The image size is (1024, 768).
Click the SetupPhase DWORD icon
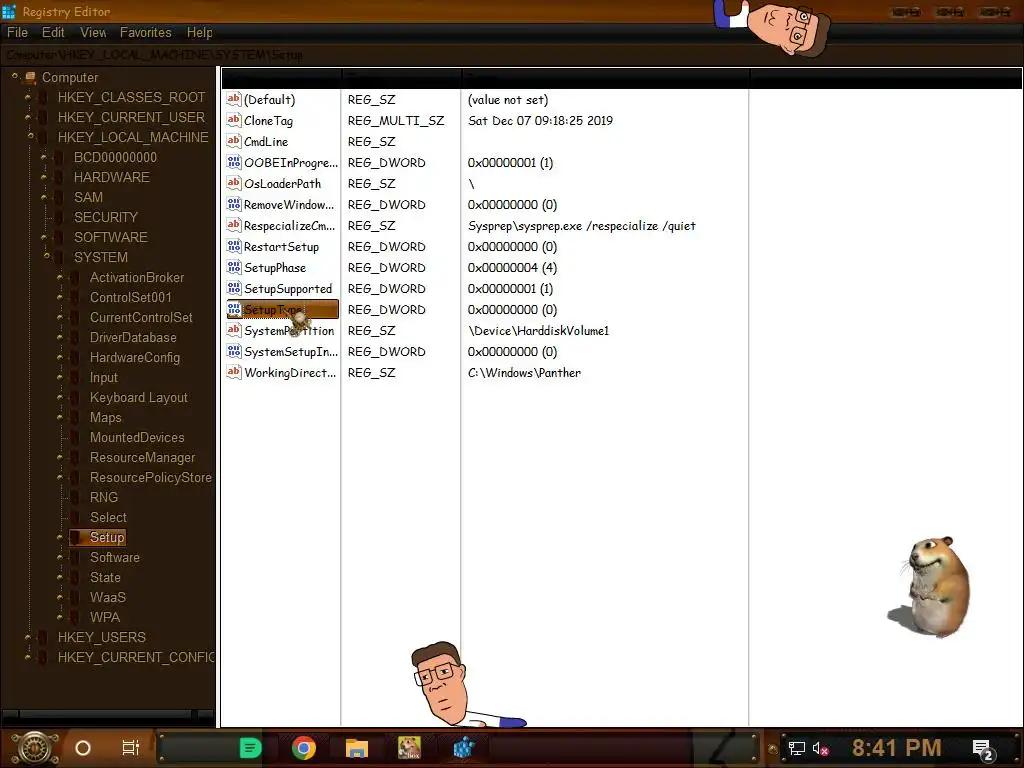pos(234,267)
